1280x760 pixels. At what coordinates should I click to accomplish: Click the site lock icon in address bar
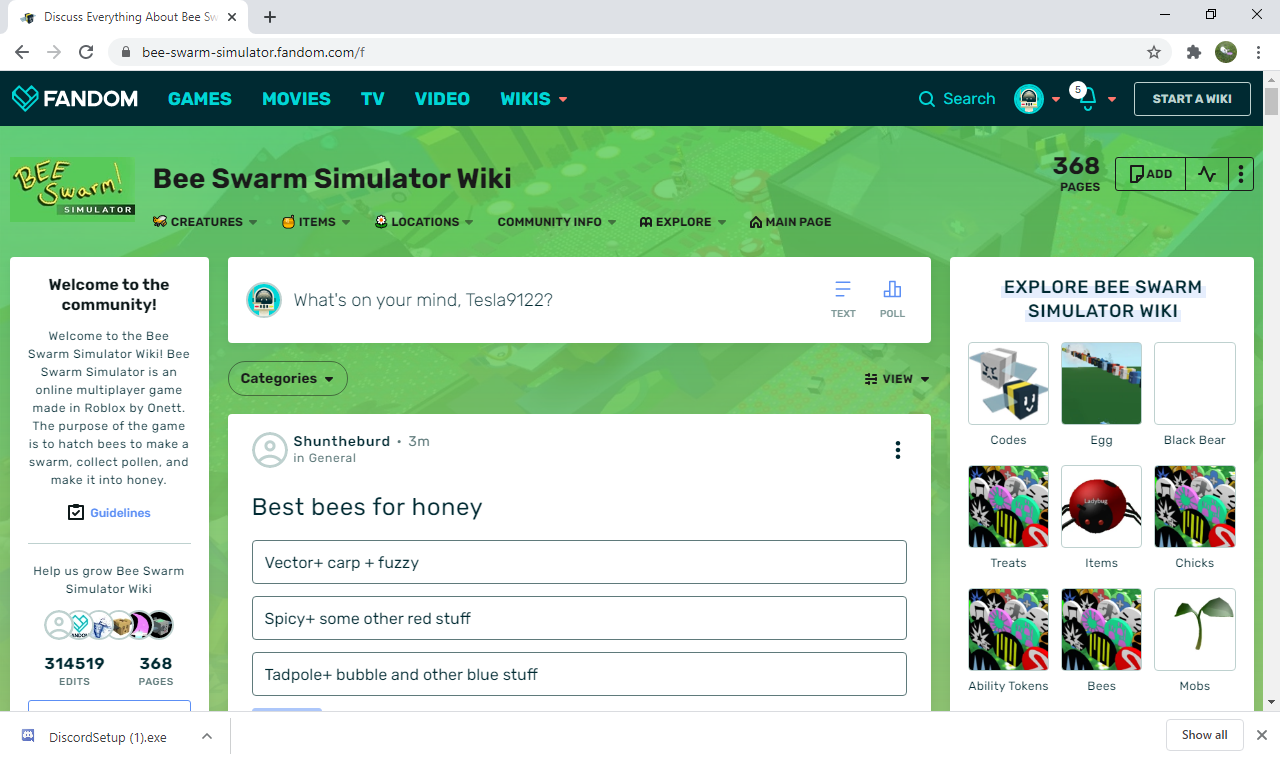126,52
